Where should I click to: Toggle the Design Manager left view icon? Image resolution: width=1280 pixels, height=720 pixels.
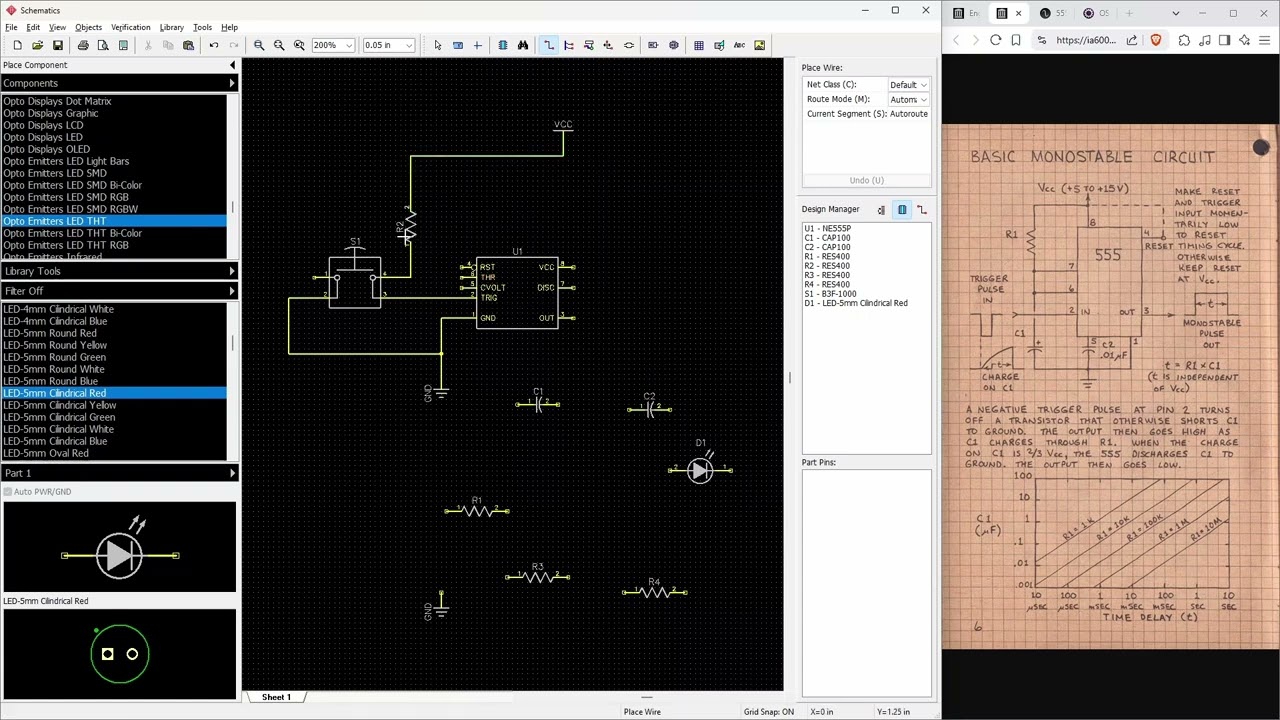(x=881, y=209)
